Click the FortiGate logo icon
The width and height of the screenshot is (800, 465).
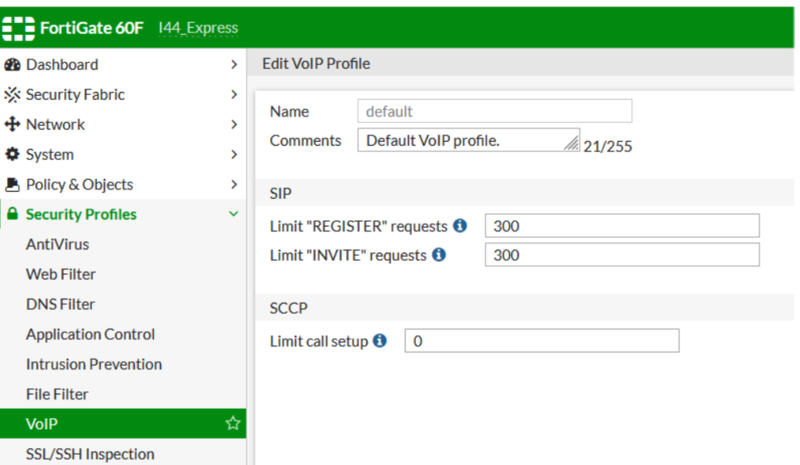point(18,27)
